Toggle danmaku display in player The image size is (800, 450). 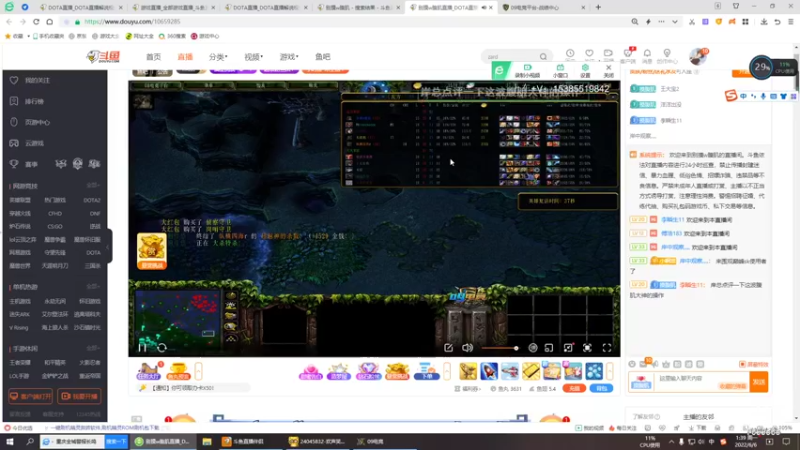(533, 348)
